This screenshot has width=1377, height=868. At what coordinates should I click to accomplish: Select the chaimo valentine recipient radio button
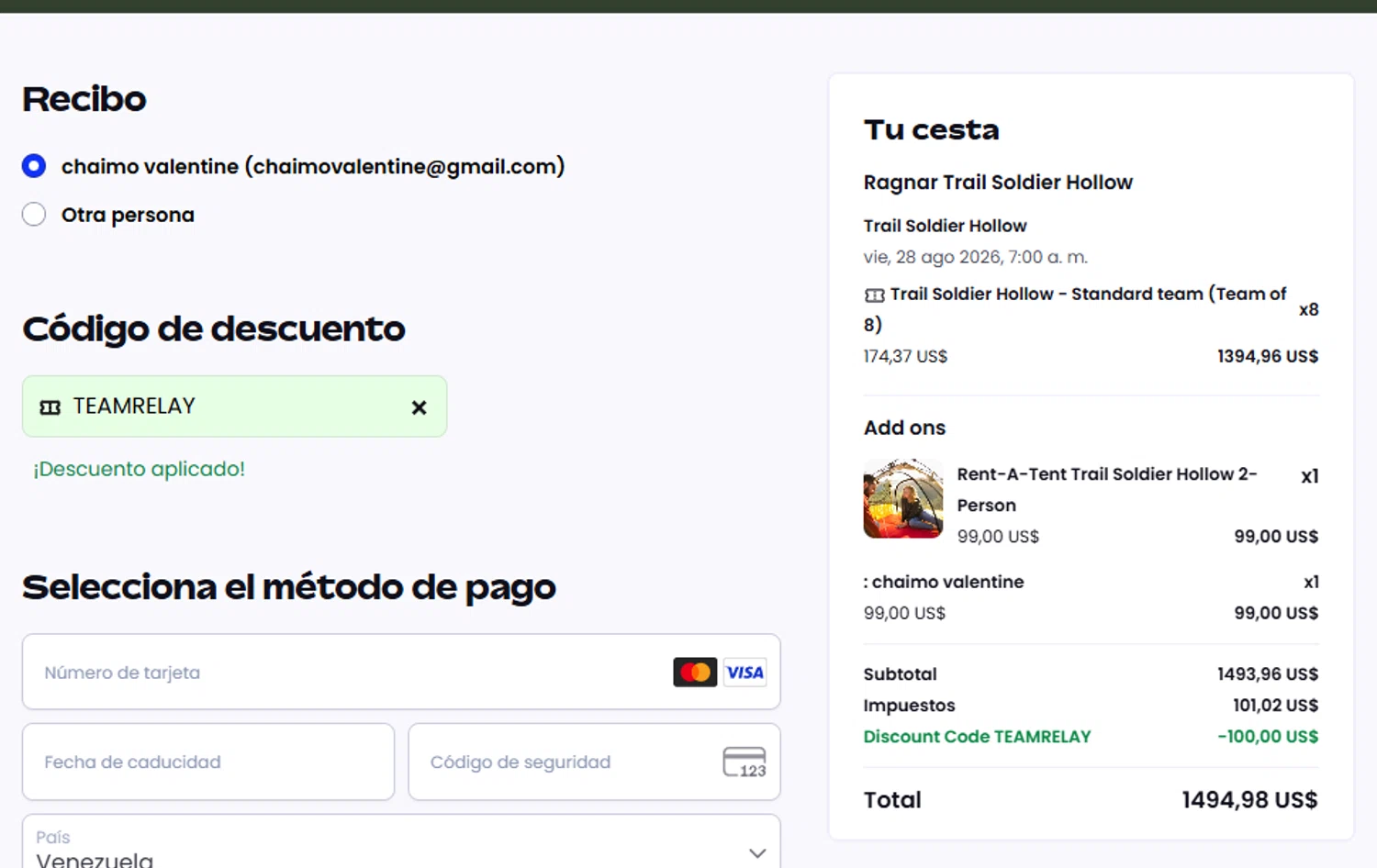(x=34, y=166)
